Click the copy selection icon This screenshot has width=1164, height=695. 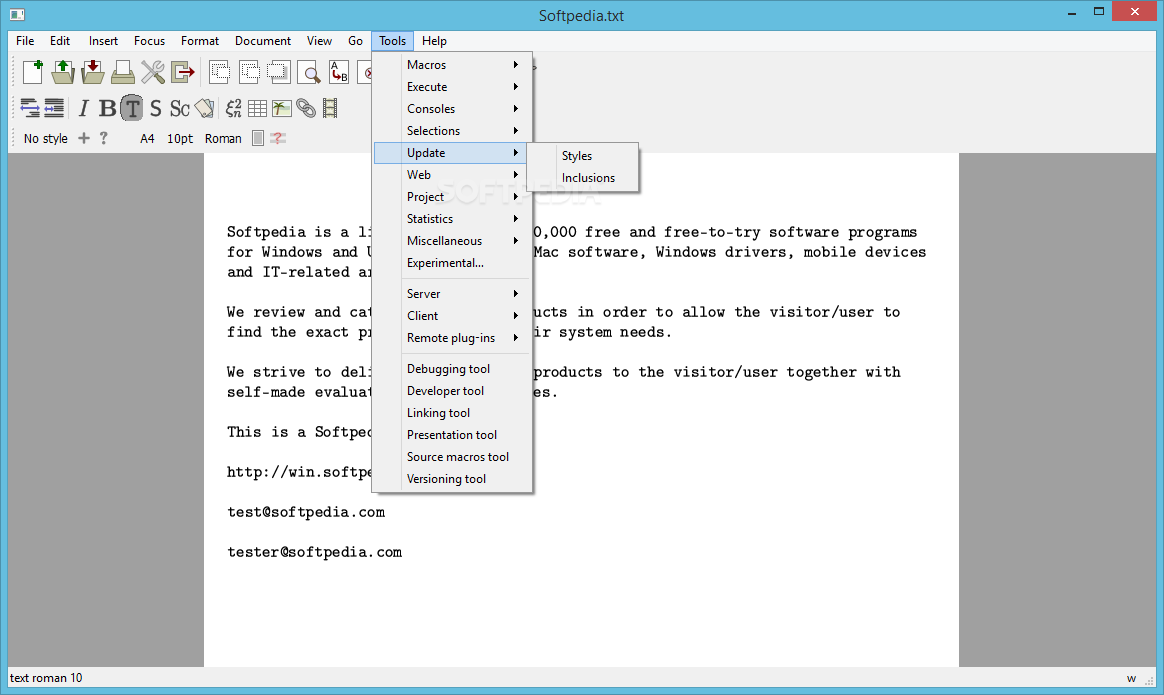click(x=249, y=72)
